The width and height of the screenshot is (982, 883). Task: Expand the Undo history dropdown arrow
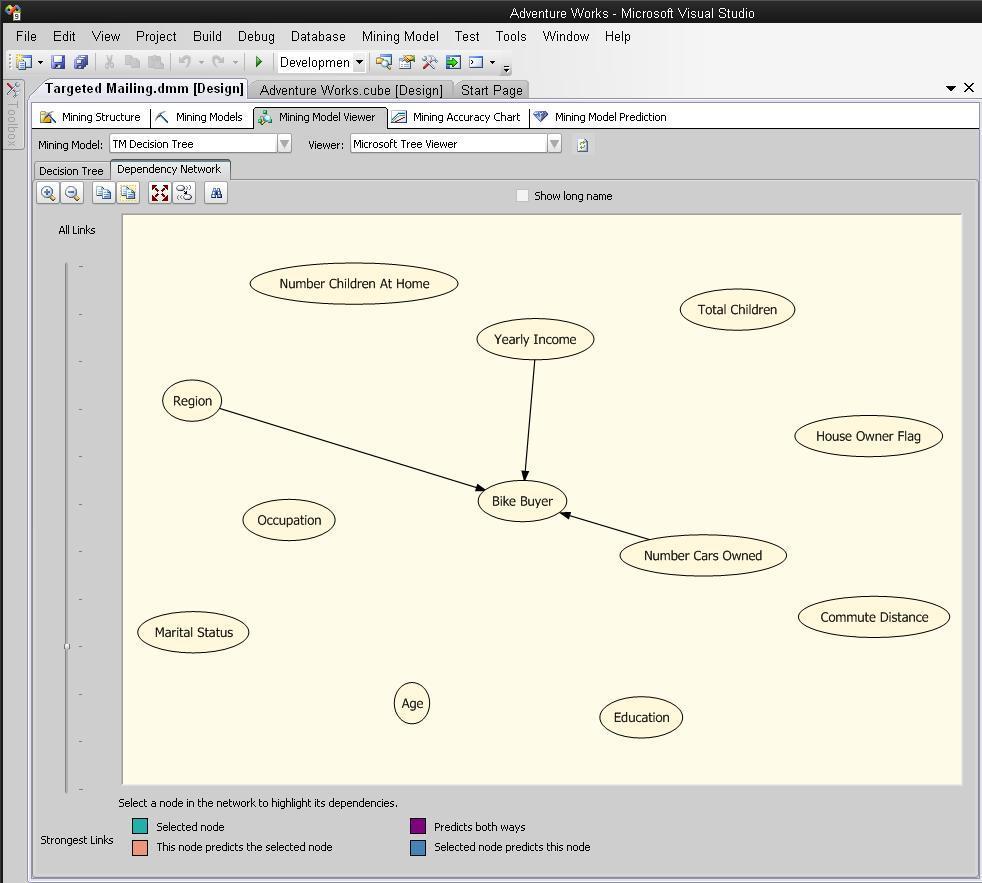click(201, 62)
